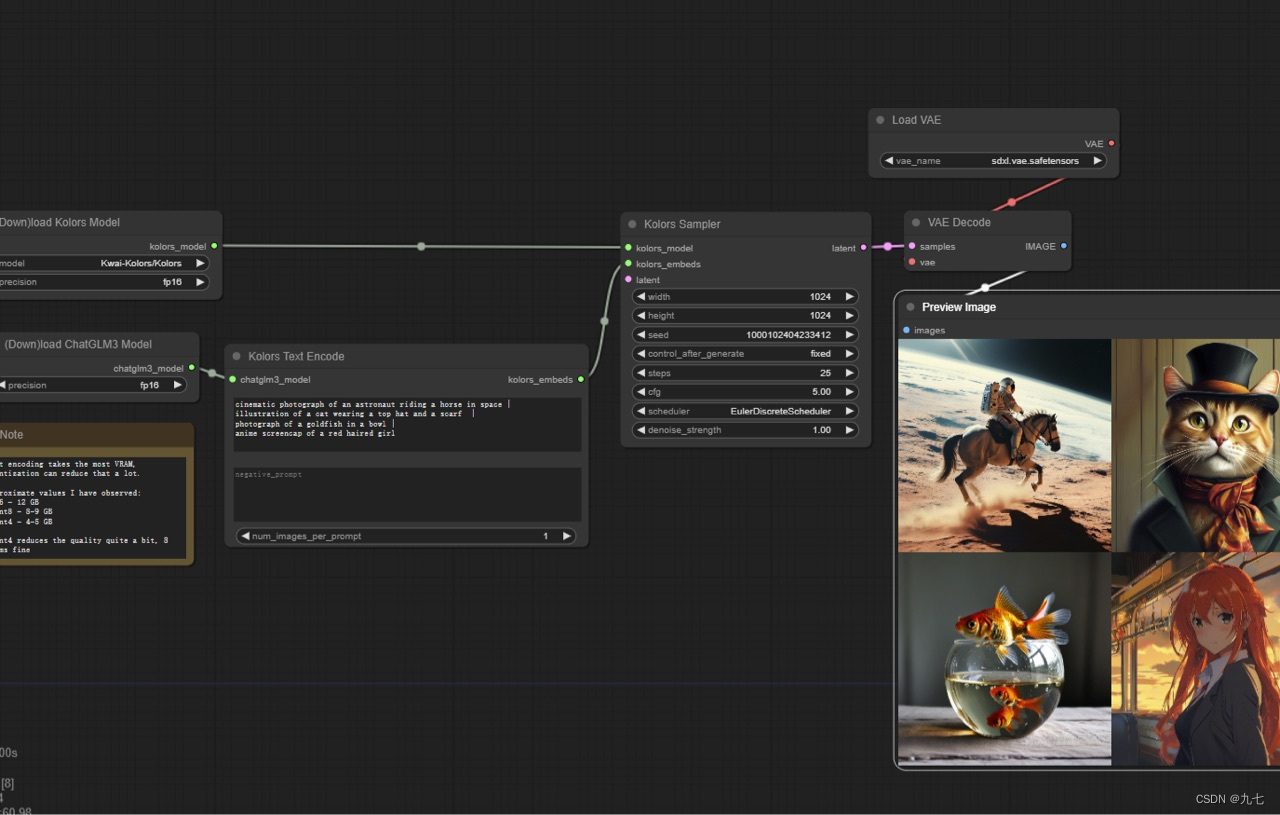Click the chatglm3_model output port on ChatGLM3 node
Viewport: 1280px width, 815px height.
click(191, 368)
